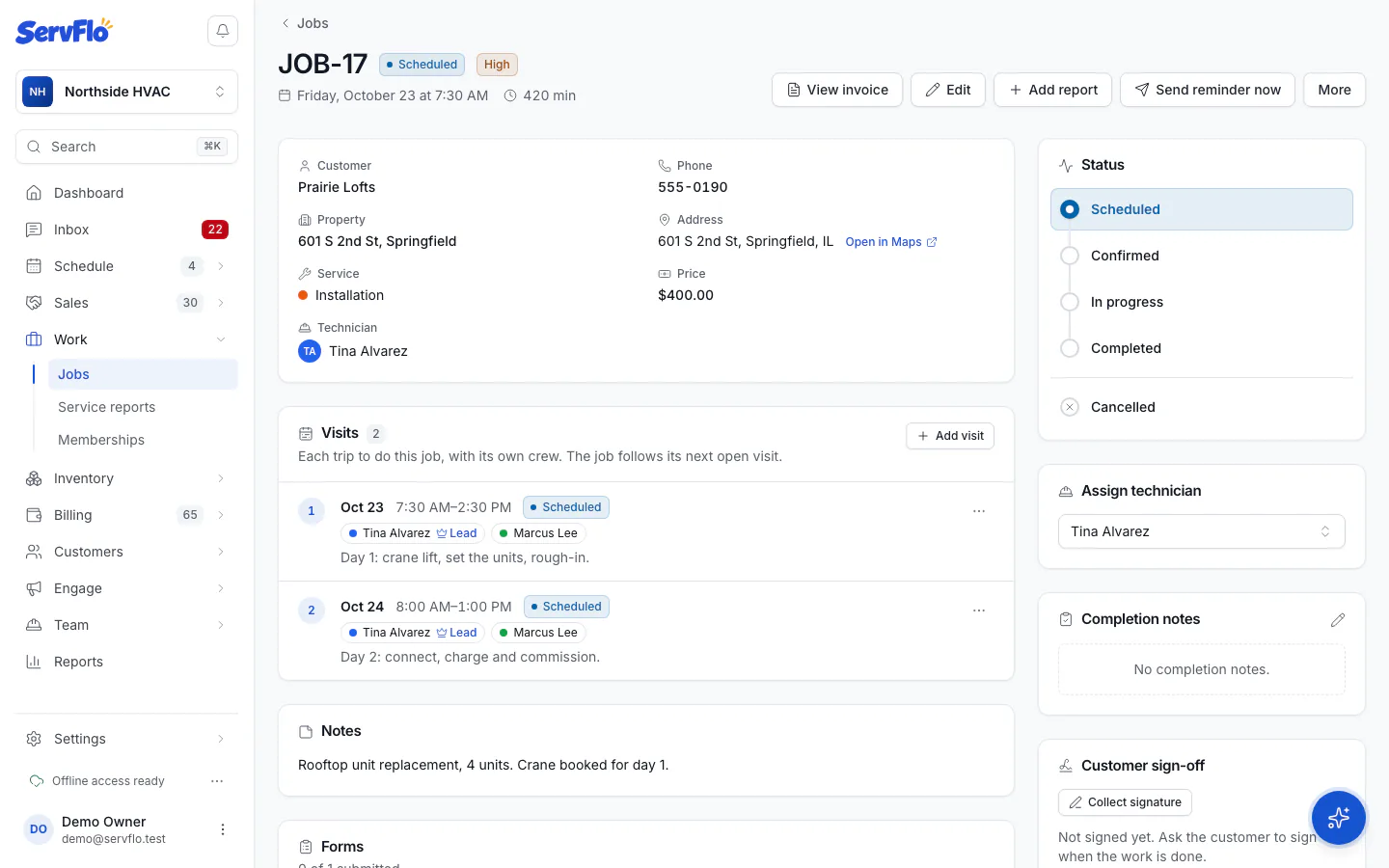Expand the Billing sidebar section
Image resolution: width=1389 pixels, height=868 pixels.
[221, 515]
